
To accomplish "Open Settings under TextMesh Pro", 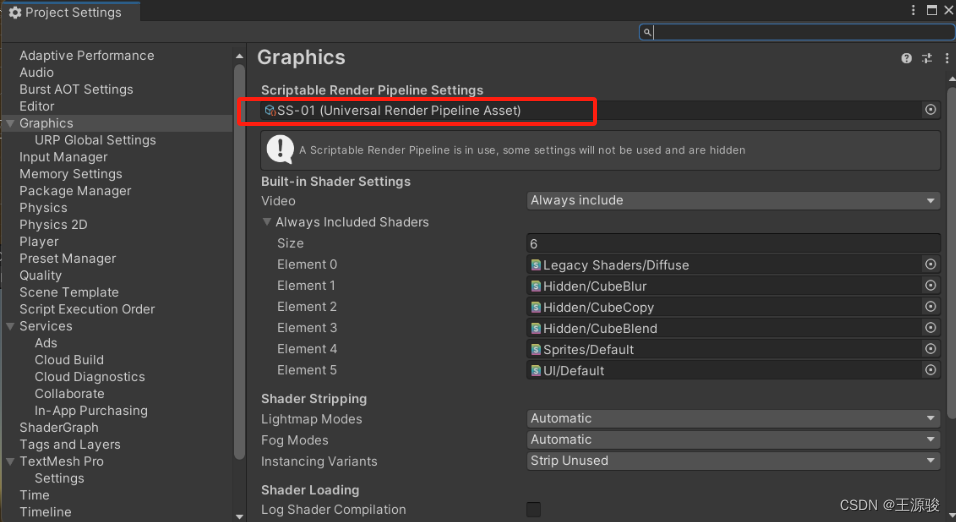I will (x=59, y=479).
